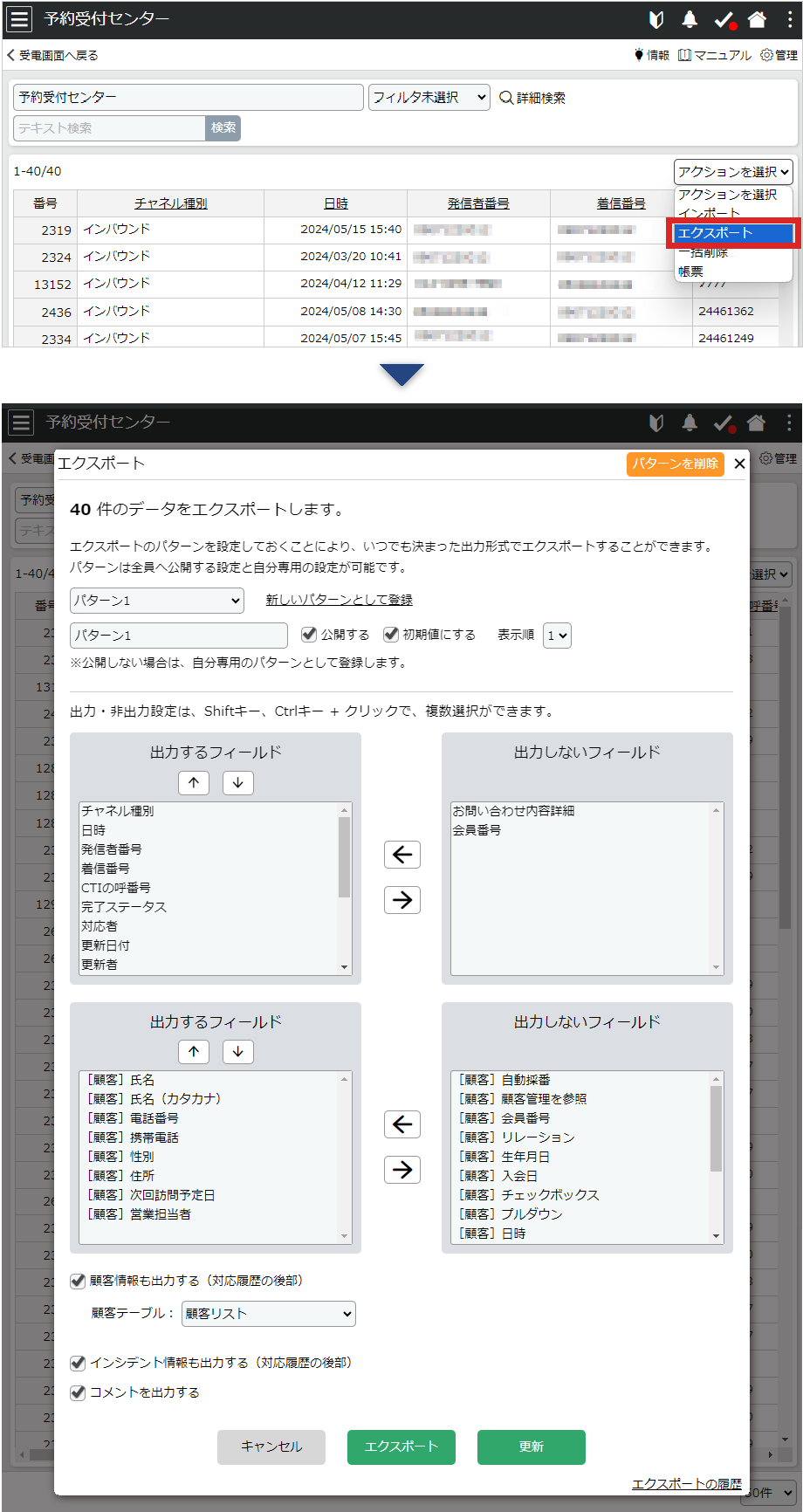Click green エクスポート button
This screenshot has width=803, height=1512.
(401, 1447)
